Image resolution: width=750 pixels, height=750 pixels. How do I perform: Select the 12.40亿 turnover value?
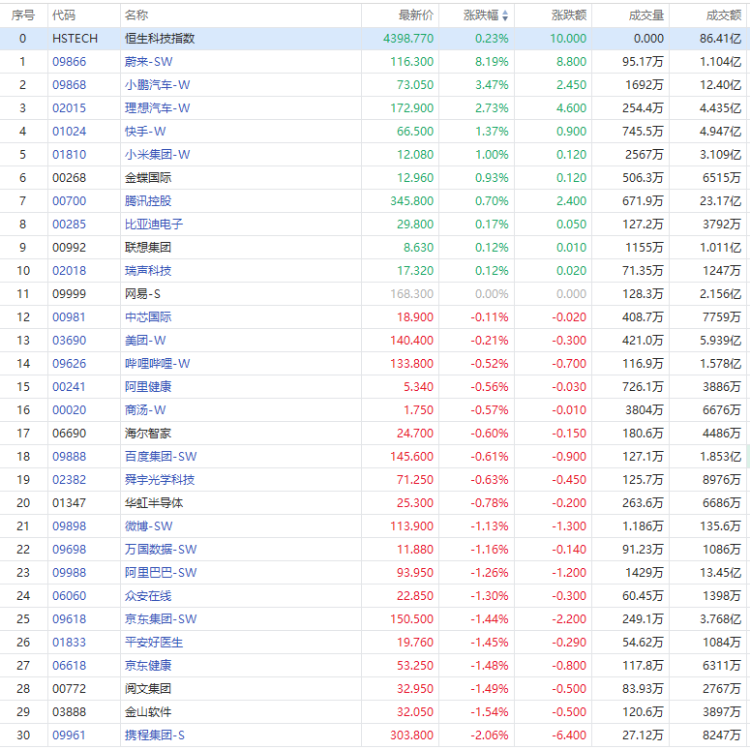point(720,85)
